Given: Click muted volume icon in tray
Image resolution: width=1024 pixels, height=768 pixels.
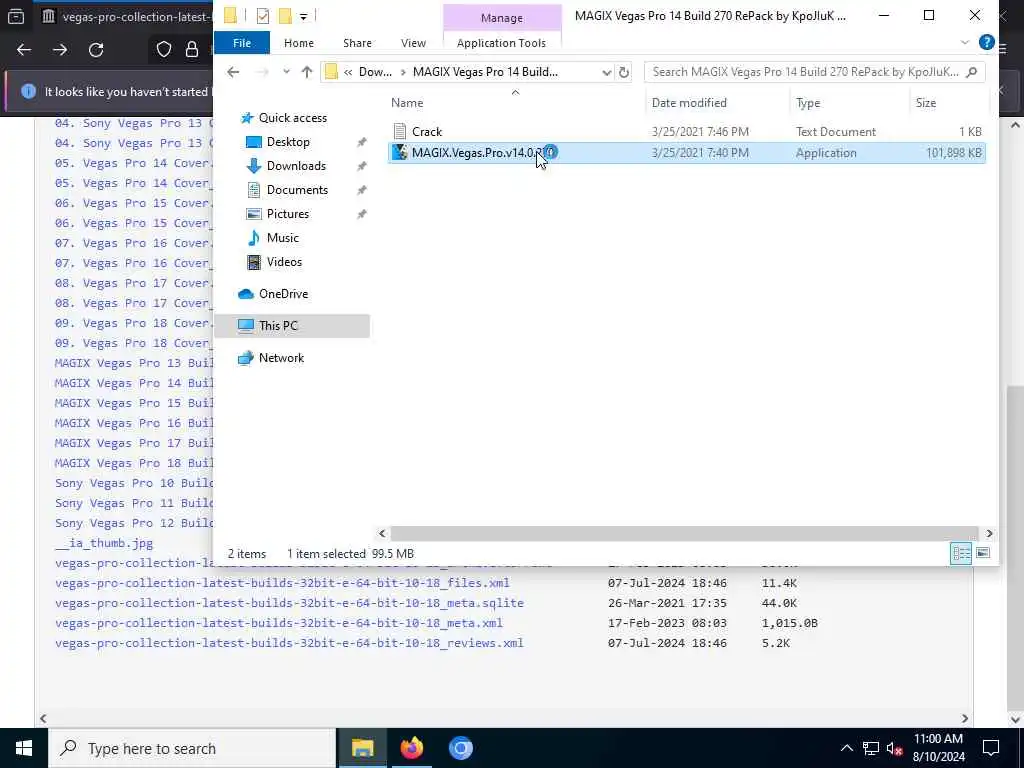Looking at the screenshot, I should pyautogui.click(x=894, y=748).
